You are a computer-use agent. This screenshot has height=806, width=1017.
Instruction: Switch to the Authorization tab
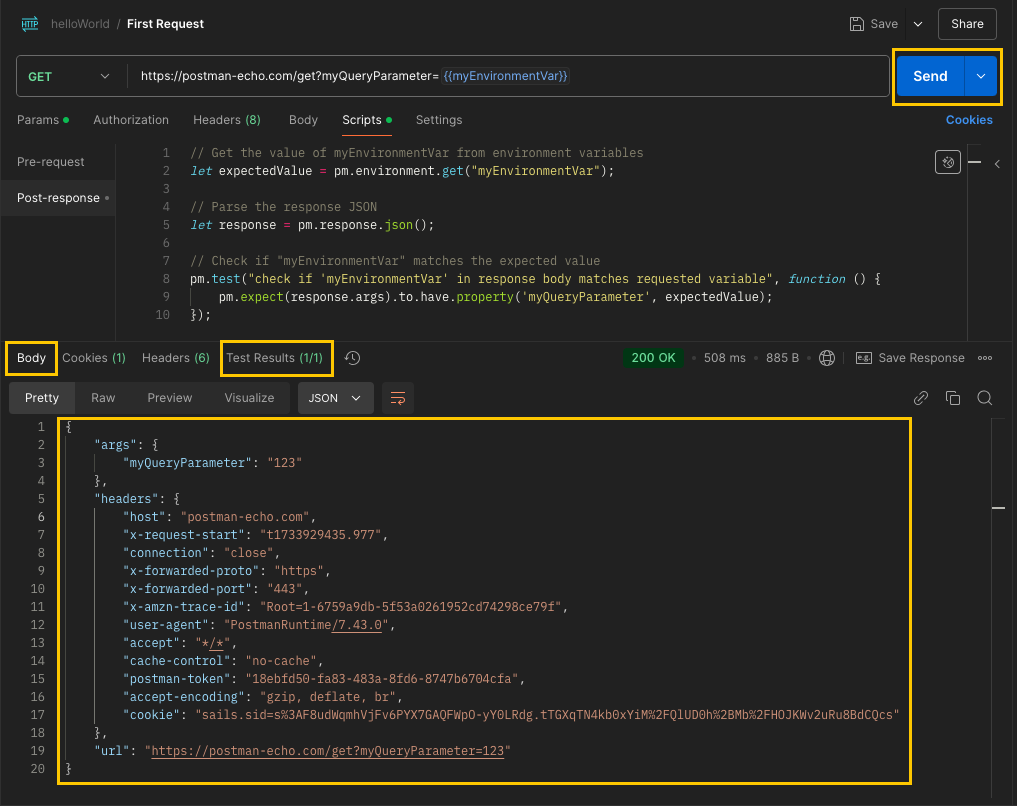(131, 120)
